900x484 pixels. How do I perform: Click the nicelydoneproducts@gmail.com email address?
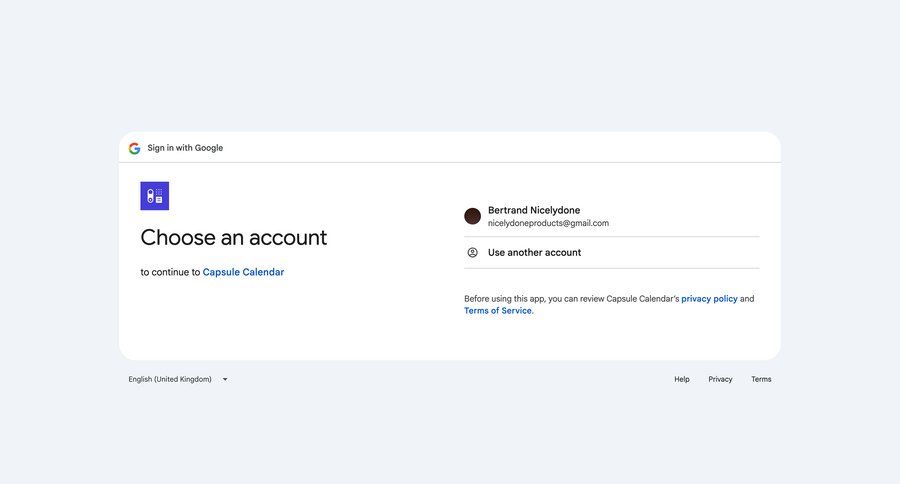(x=548, y=223)
